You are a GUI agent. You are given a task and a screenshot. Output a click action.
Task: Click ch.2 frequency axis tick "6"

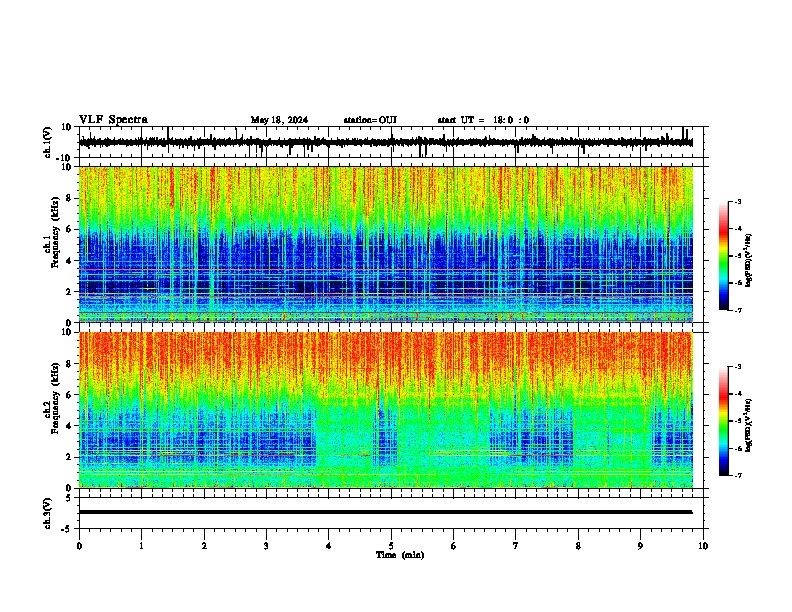click(69, 395)
